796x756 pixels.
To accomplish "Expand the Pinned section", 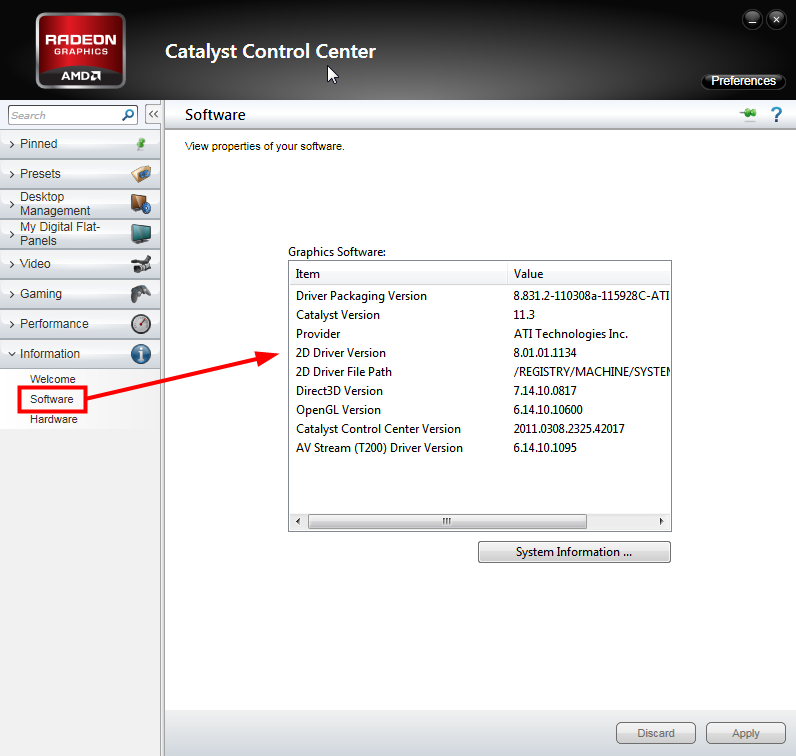I will (x=80, y=144).
